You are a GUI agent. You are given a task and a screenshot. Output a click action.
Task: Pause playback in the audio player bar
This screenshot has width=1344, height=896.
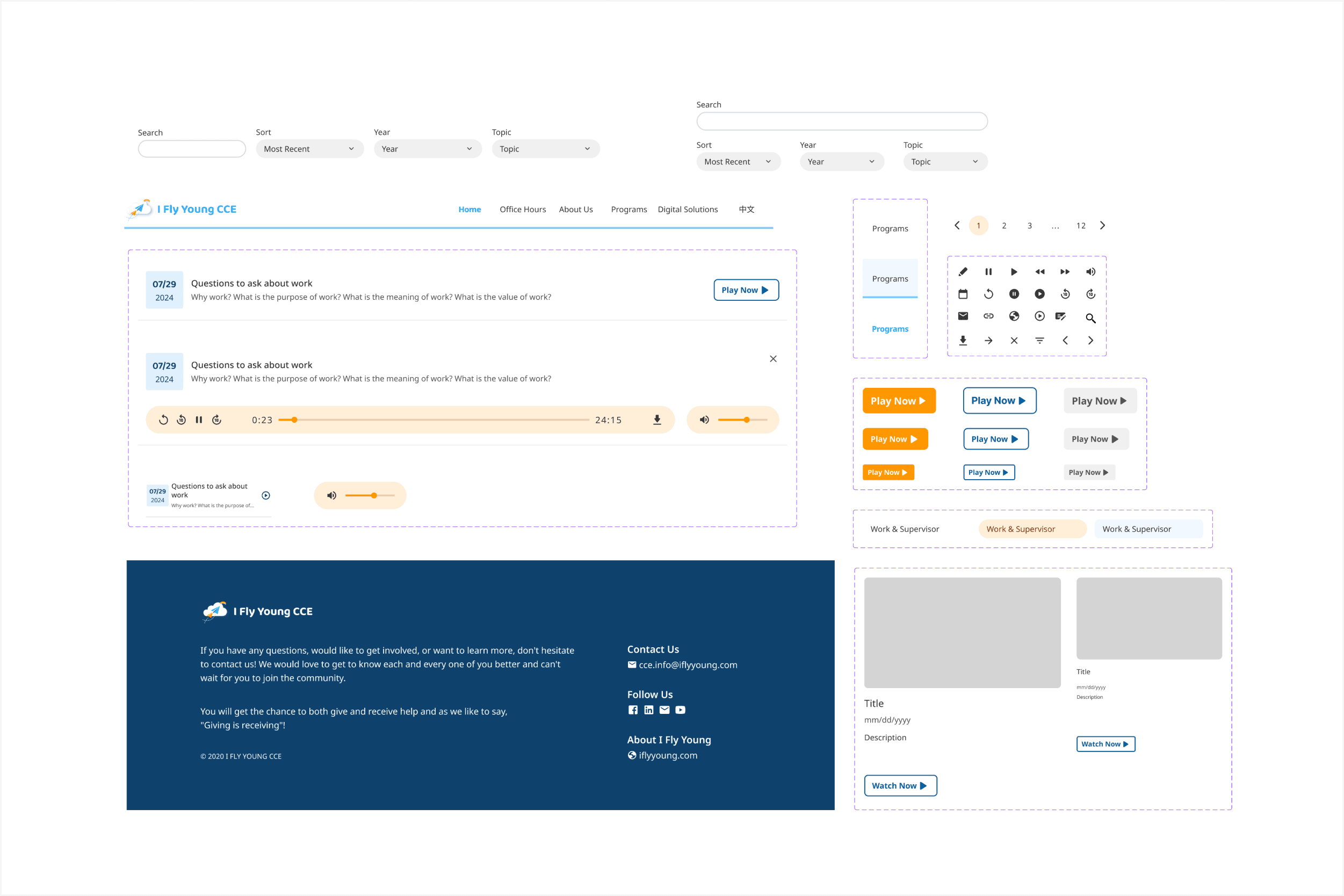point(199,420)
